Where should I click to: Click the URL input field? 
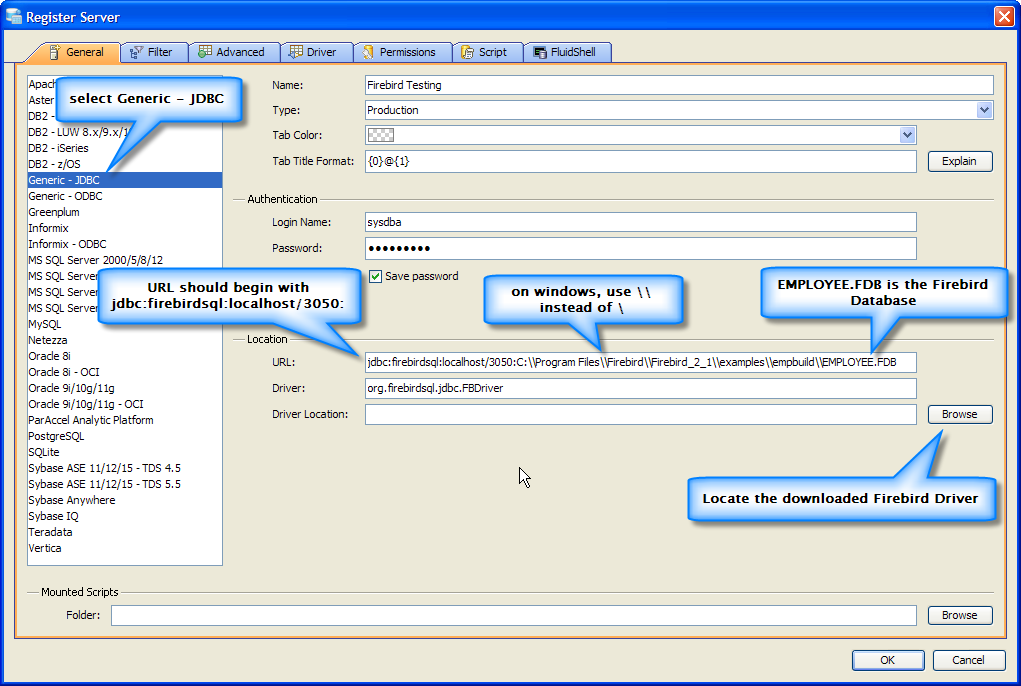641,363
